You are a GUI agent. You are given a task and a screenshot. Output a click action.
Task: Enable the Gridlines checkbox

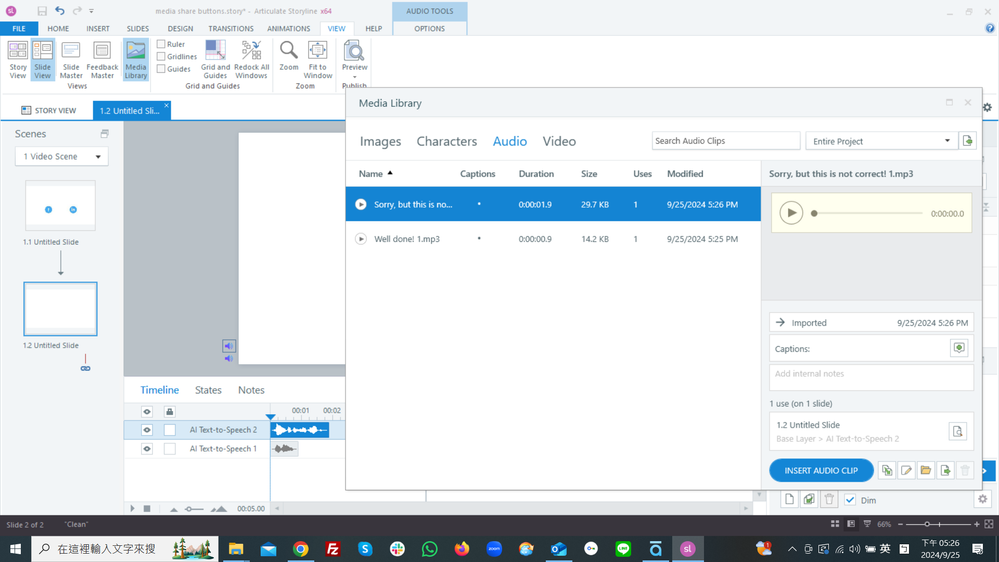pos(161,57)
